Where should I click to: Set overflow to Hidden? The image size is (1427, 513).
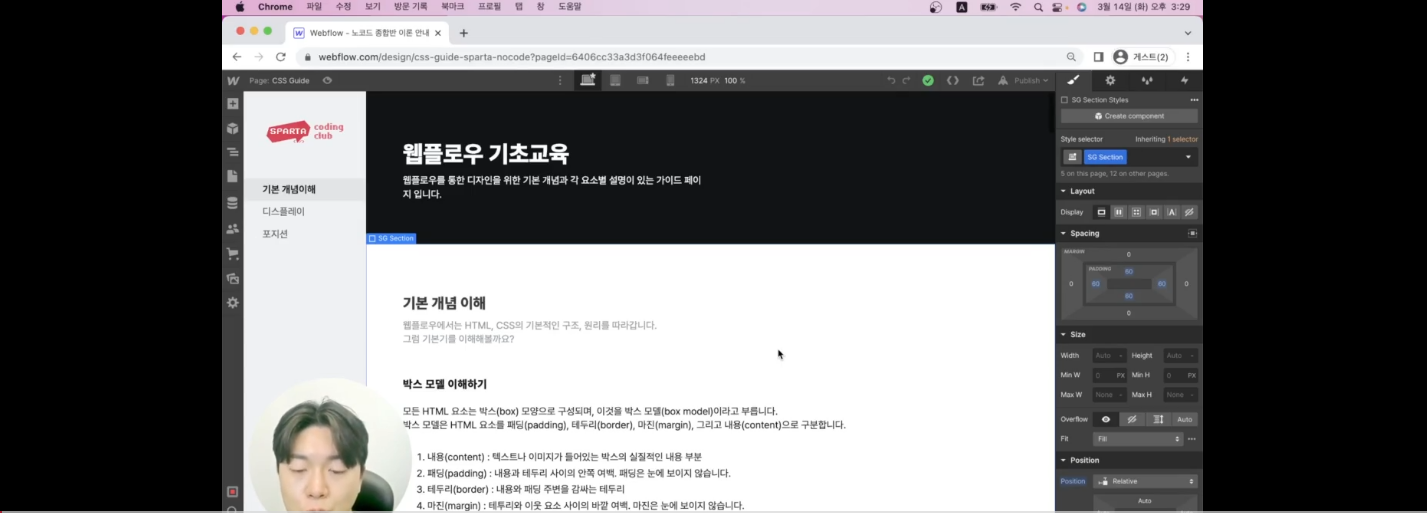(1132, 419)
